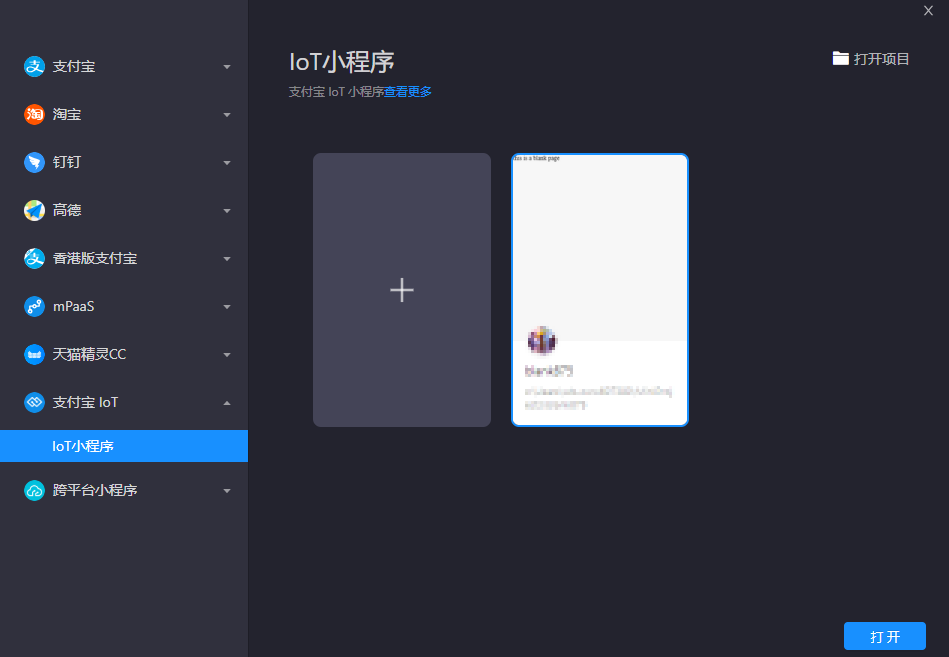Select the 香港版支付宝 label
Viewport: 949px width, 657px height.
(95, 258)
